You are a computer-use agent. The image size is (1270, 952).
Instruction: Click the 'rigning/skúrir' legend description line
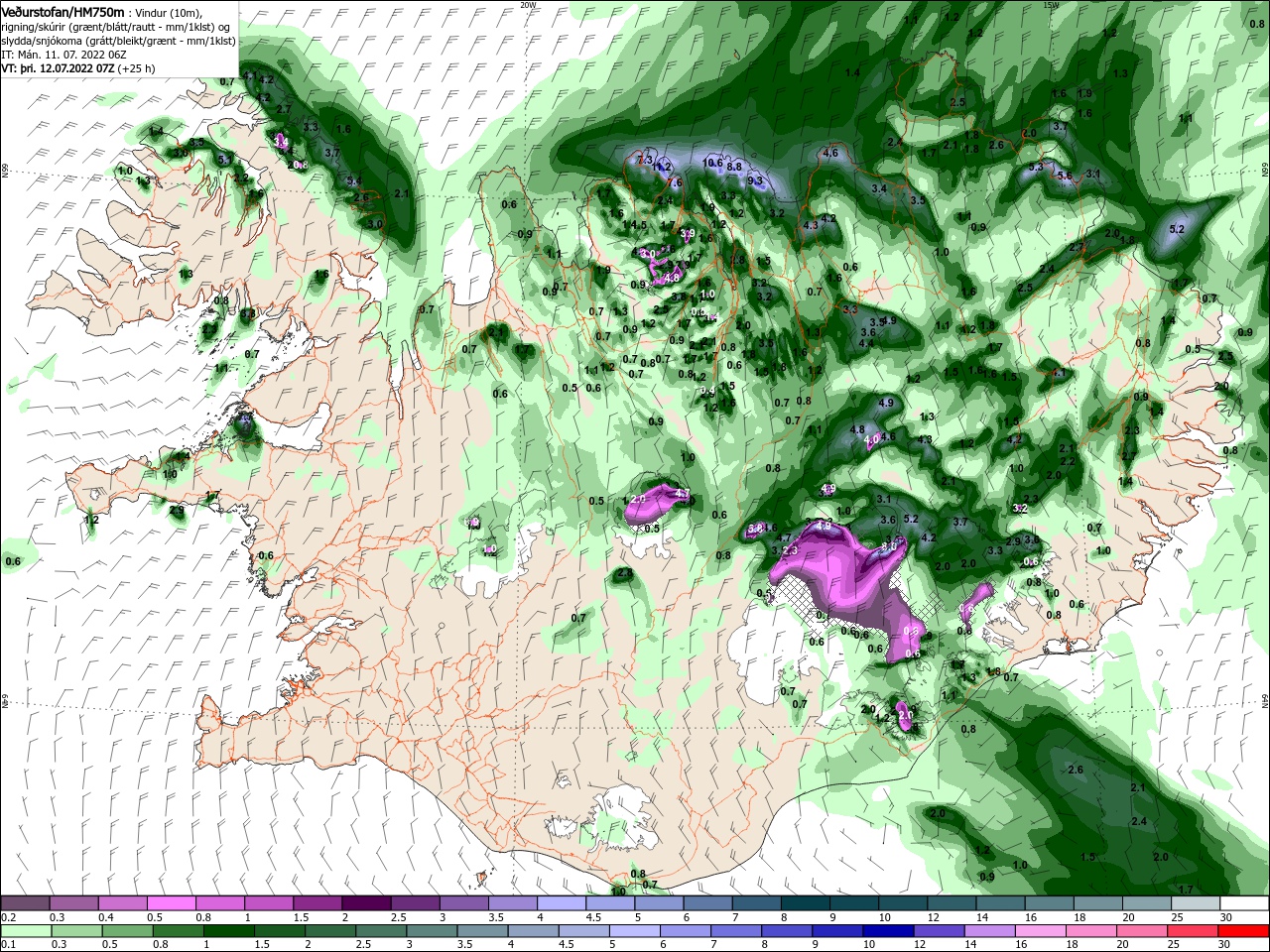(117, 27)
